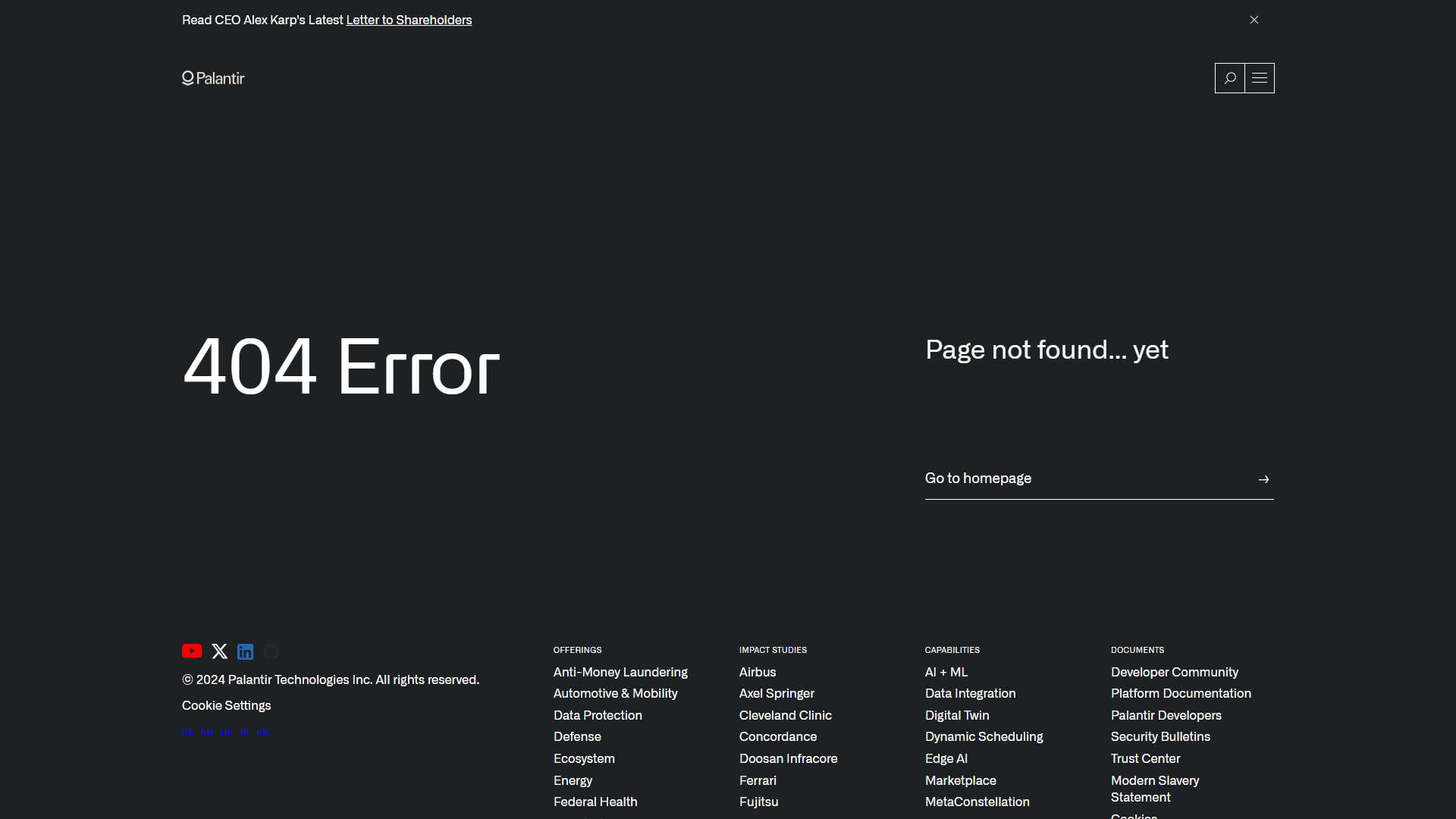Click the Palantir logo
This screenshot has width=1456, height=819.
(x=213, y=77)
